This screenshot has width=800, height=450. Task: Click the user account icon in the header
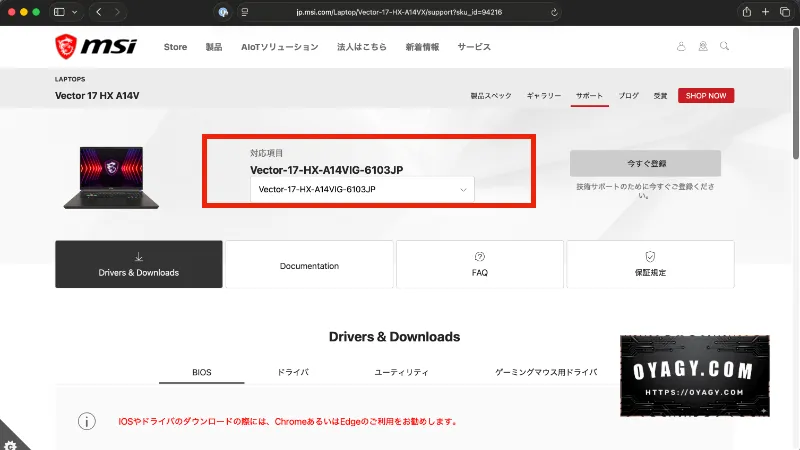point(681,46)
